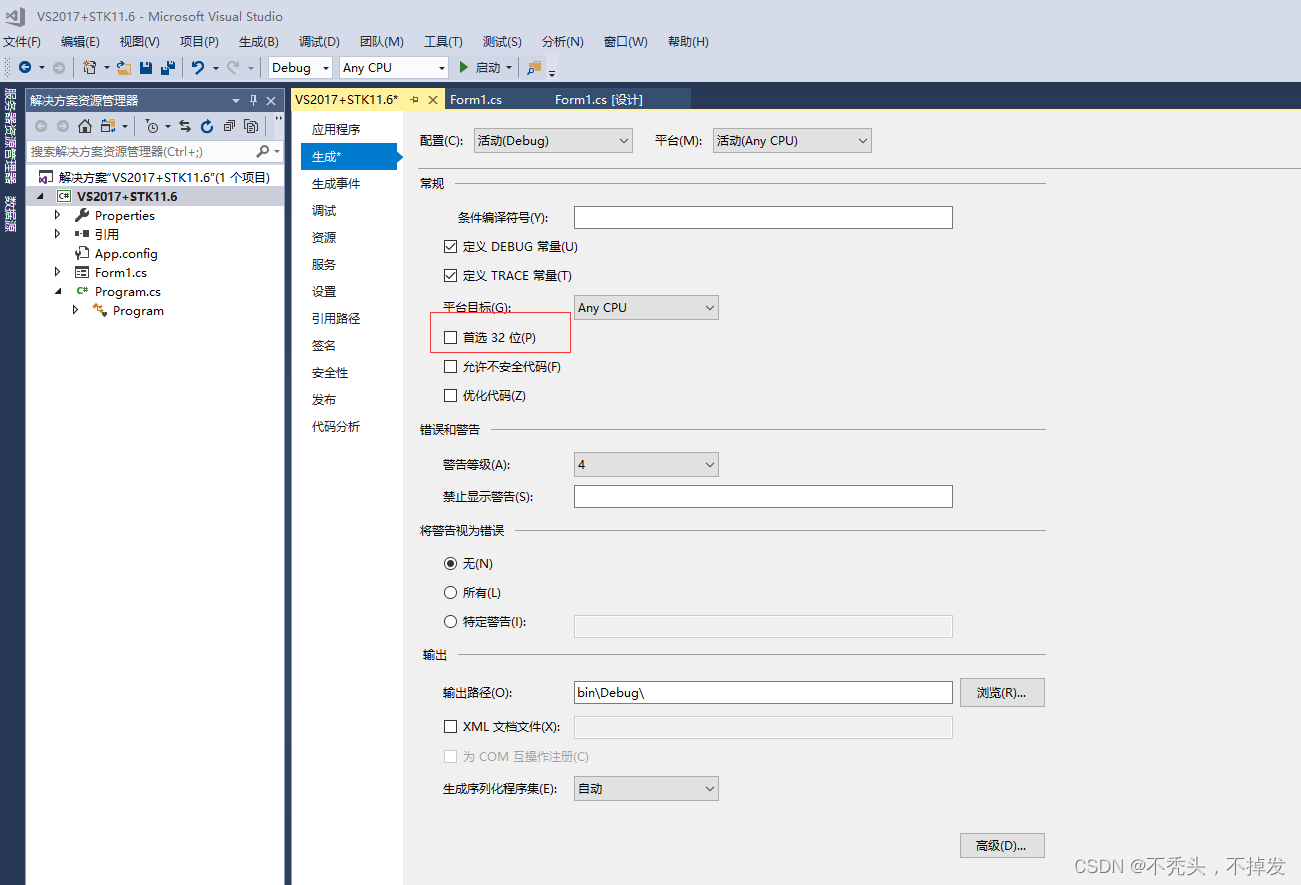Open the 服务器资源管理器 side tab

tap(10, 136)
